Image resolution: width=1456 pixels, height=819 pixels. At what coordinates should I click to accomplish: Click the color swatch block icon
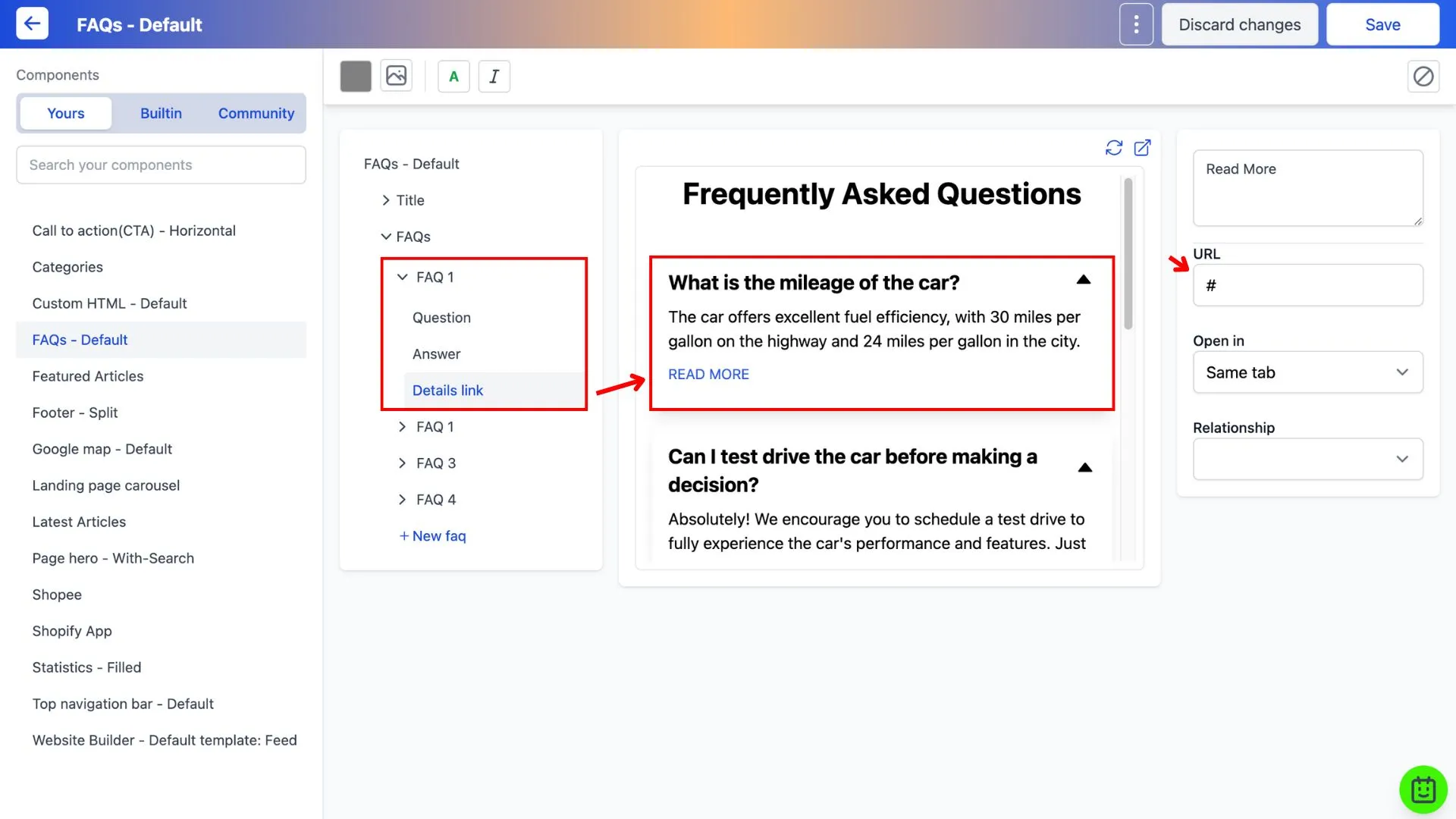(x=355, y=75)
